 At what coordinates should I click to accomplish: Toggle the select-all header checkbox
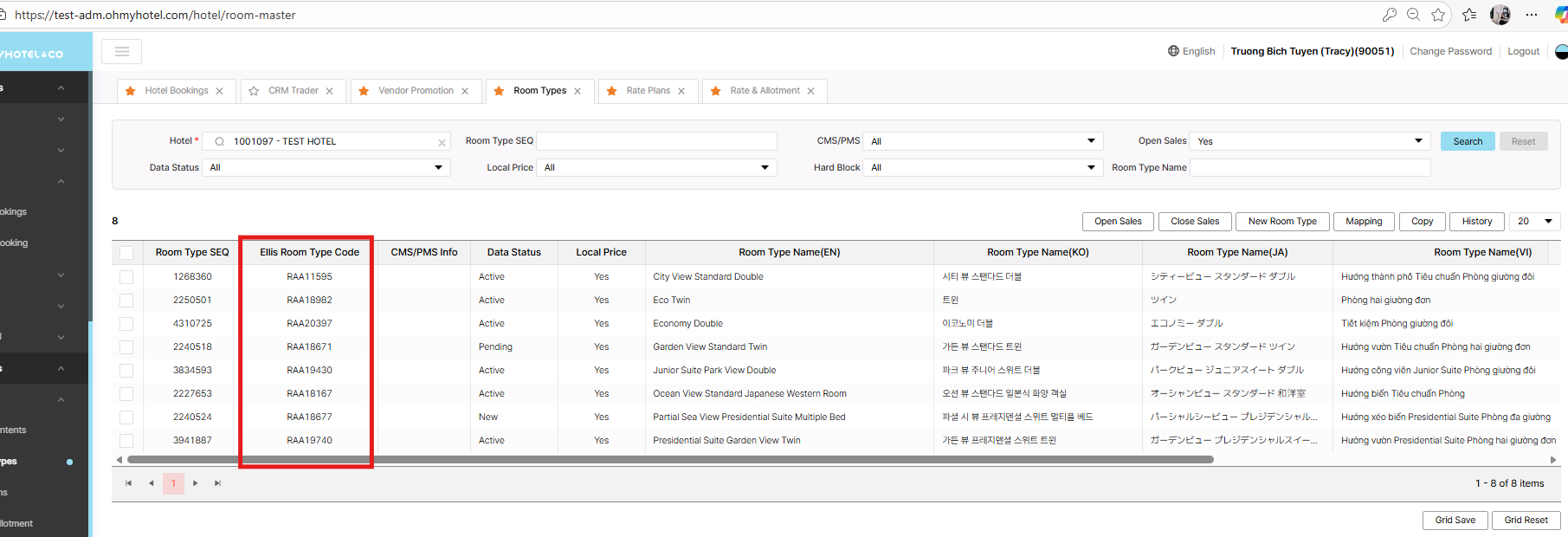click(x=126, y=253)
